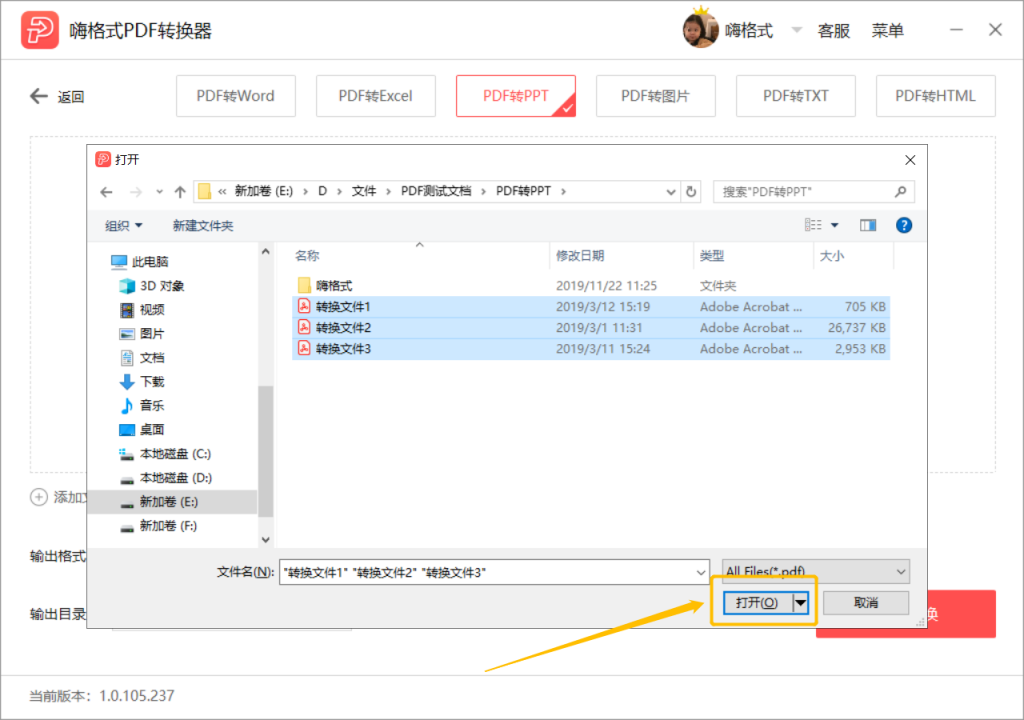Switch to the PDF转Word tab
The height and width of the screenshot is (720, 1024).
[x=236, y=96]
